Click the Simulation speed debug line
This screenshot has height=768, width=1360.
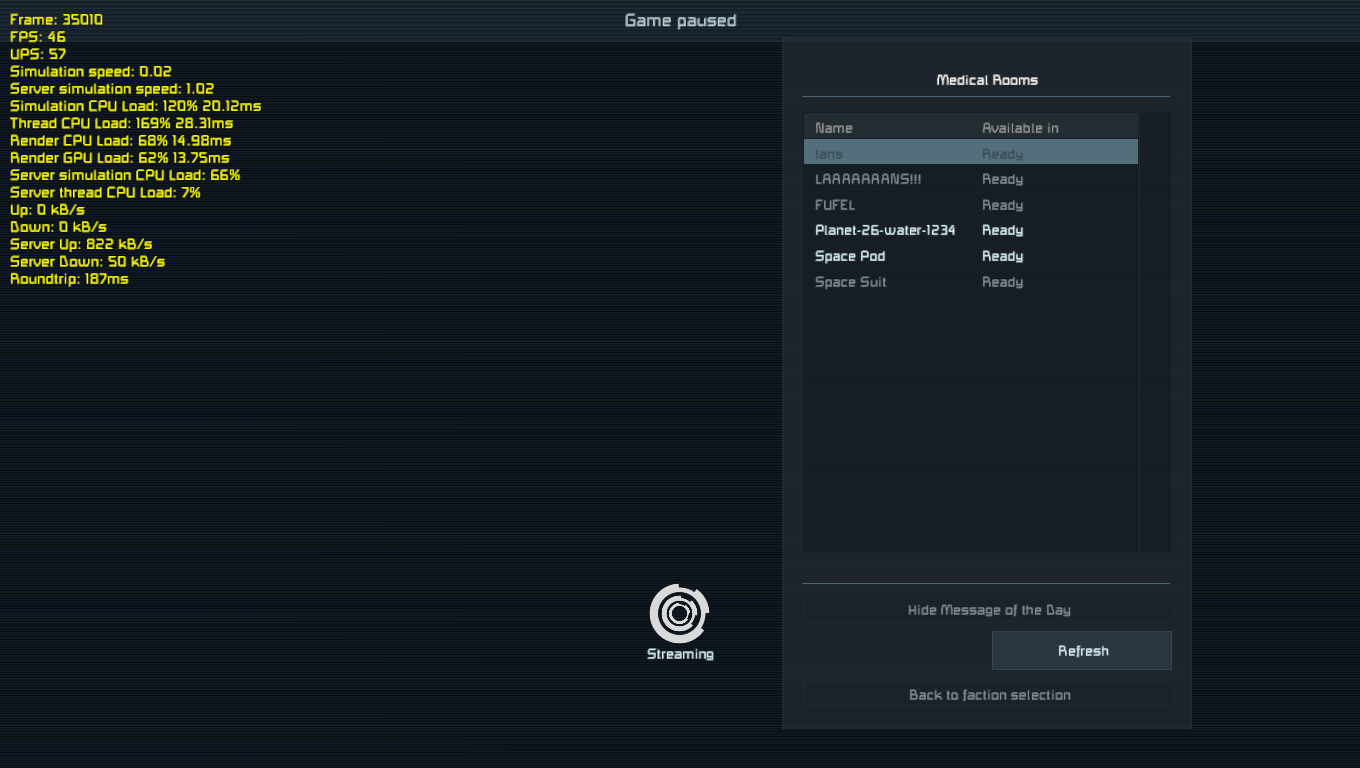pos(91,72)
